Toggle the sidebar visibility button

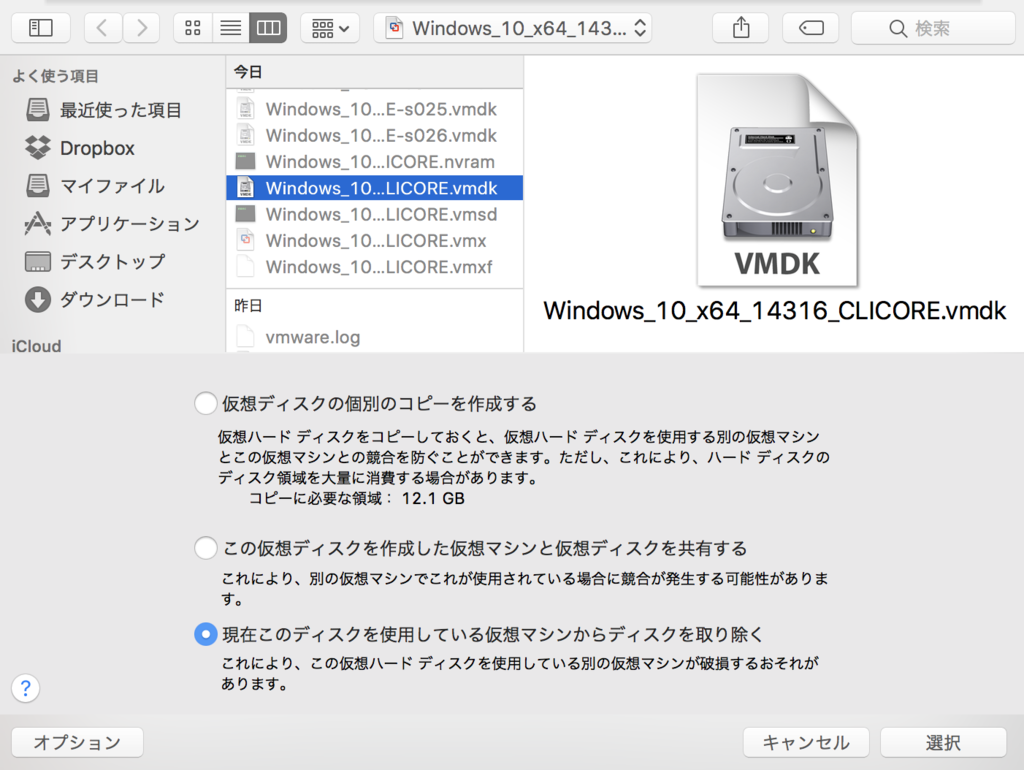(40, 28)
